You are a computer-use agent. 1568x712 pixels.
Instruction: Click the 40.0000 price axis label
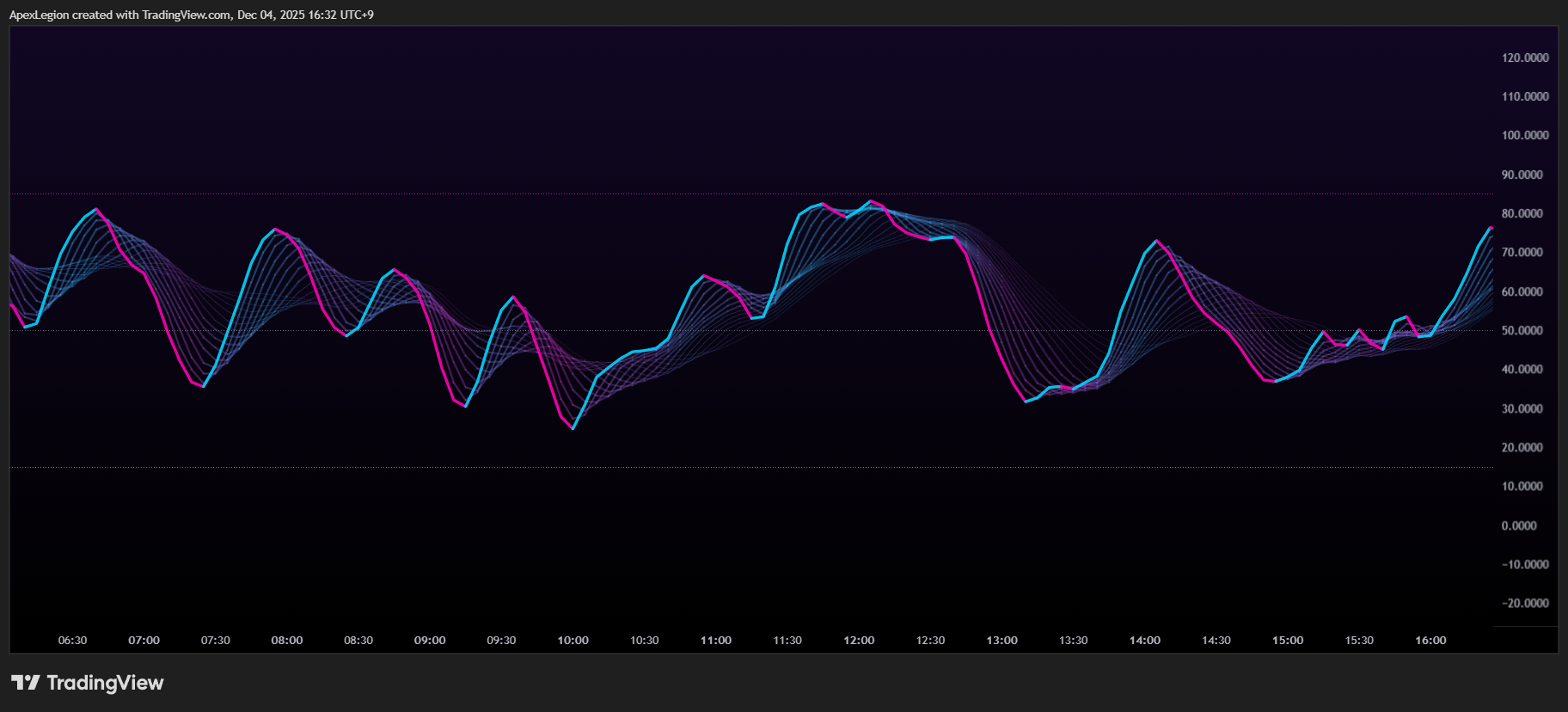tap(1522, 369)
